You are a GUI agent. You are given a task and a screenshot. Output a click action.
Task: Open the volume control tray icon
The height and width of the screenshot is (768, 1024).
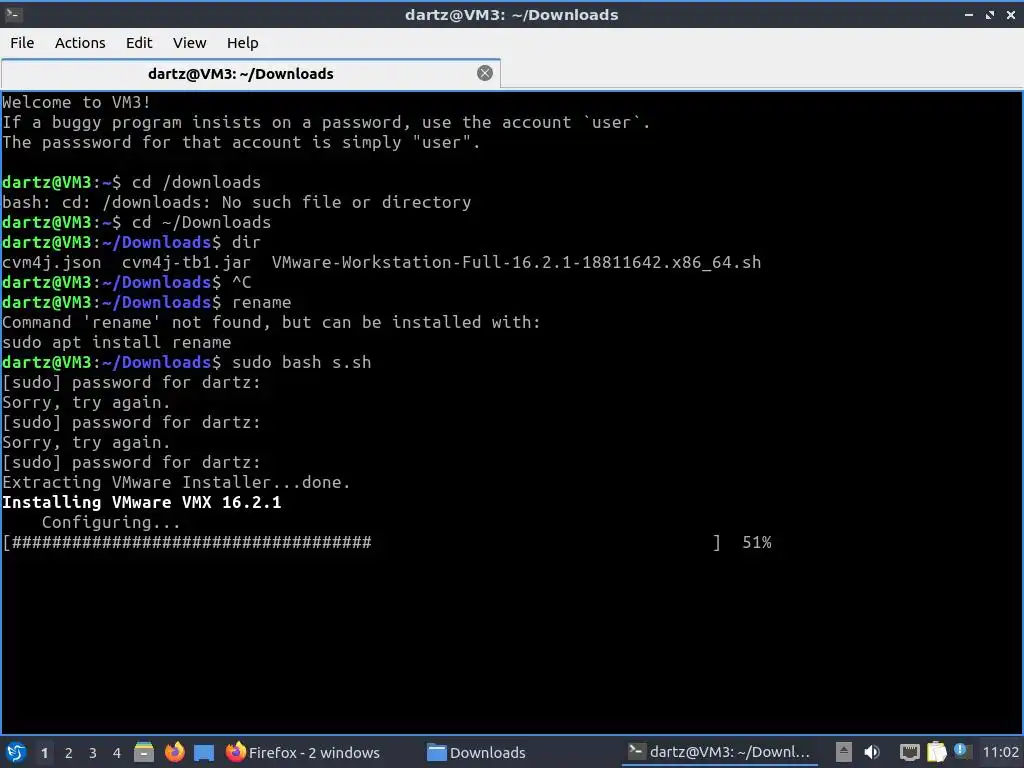[x=872, y=752]
